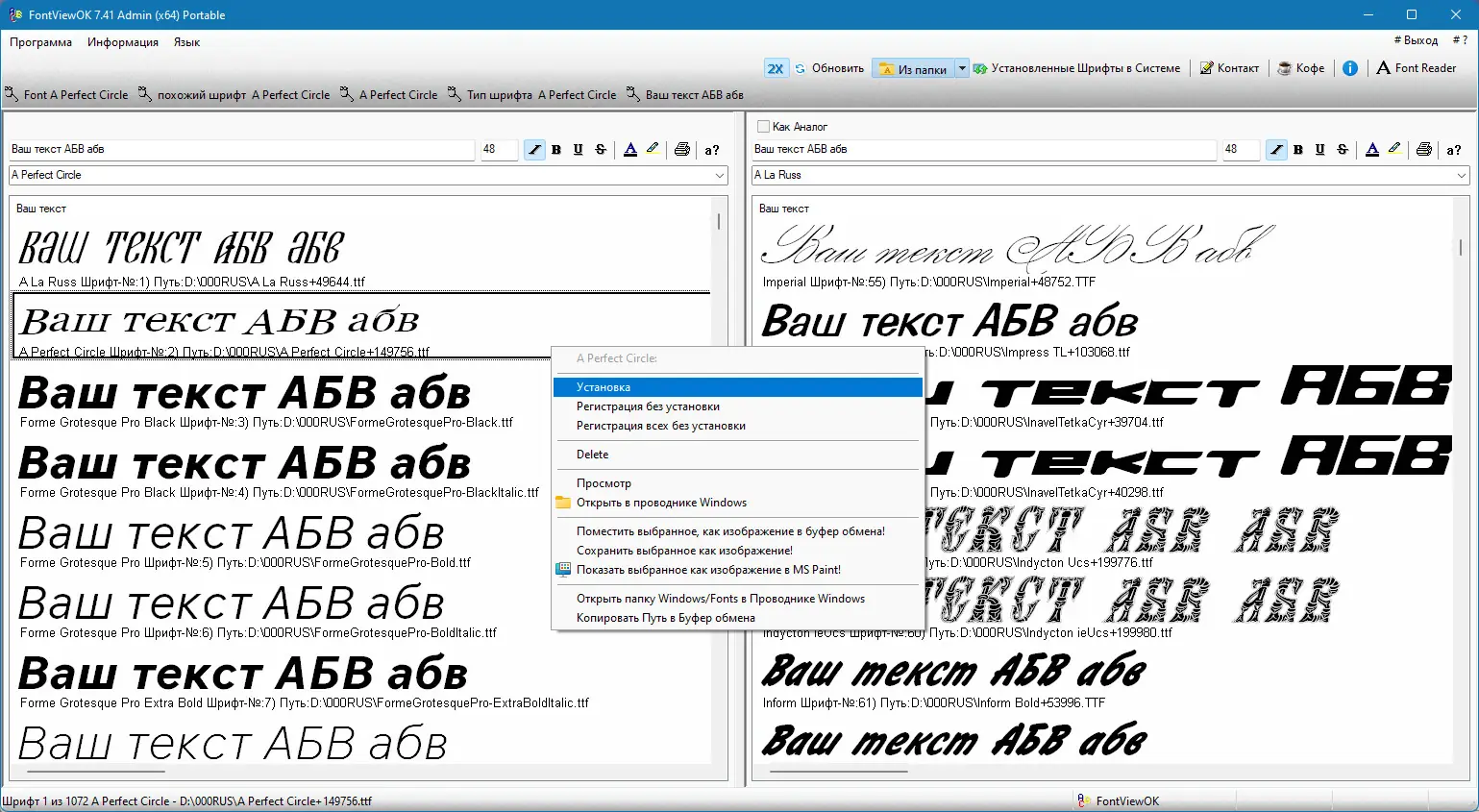Open the Информация menu
Viewport: 1479px width, 812px height.
pyautogui.click(x=123, y=42)
